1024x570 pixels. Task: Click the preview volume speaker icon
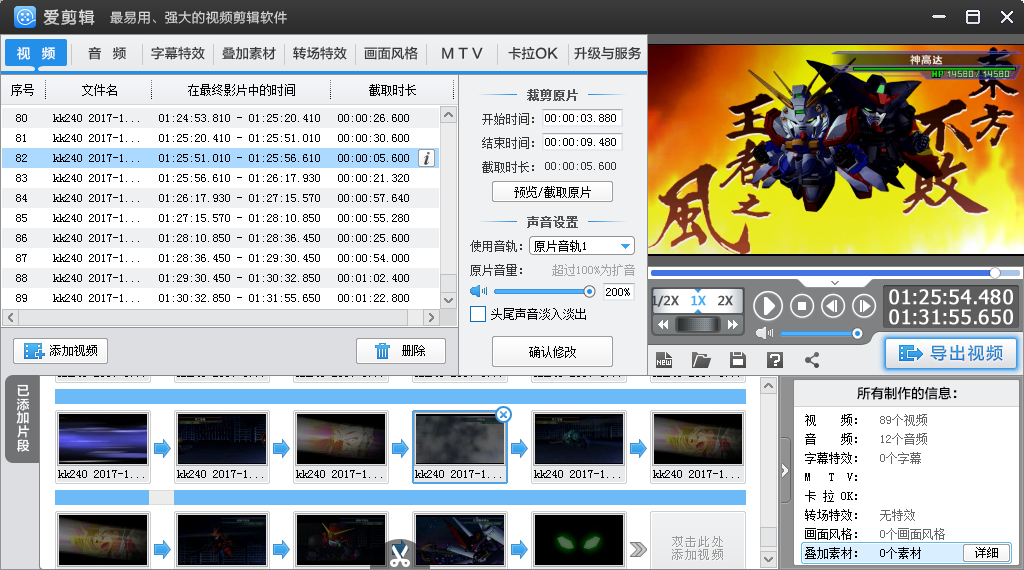click(x=764, y=334)
